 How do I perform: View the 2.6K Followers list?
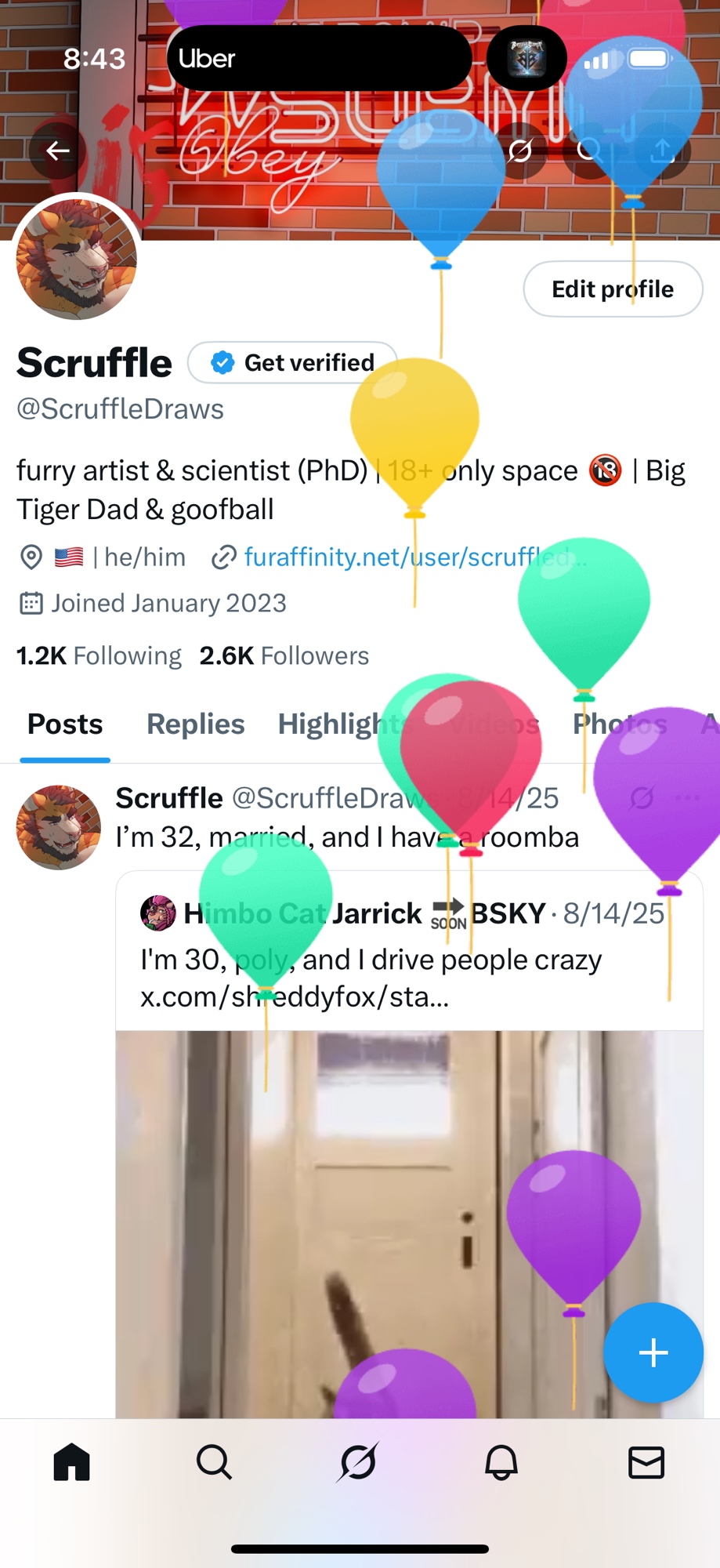284,655
